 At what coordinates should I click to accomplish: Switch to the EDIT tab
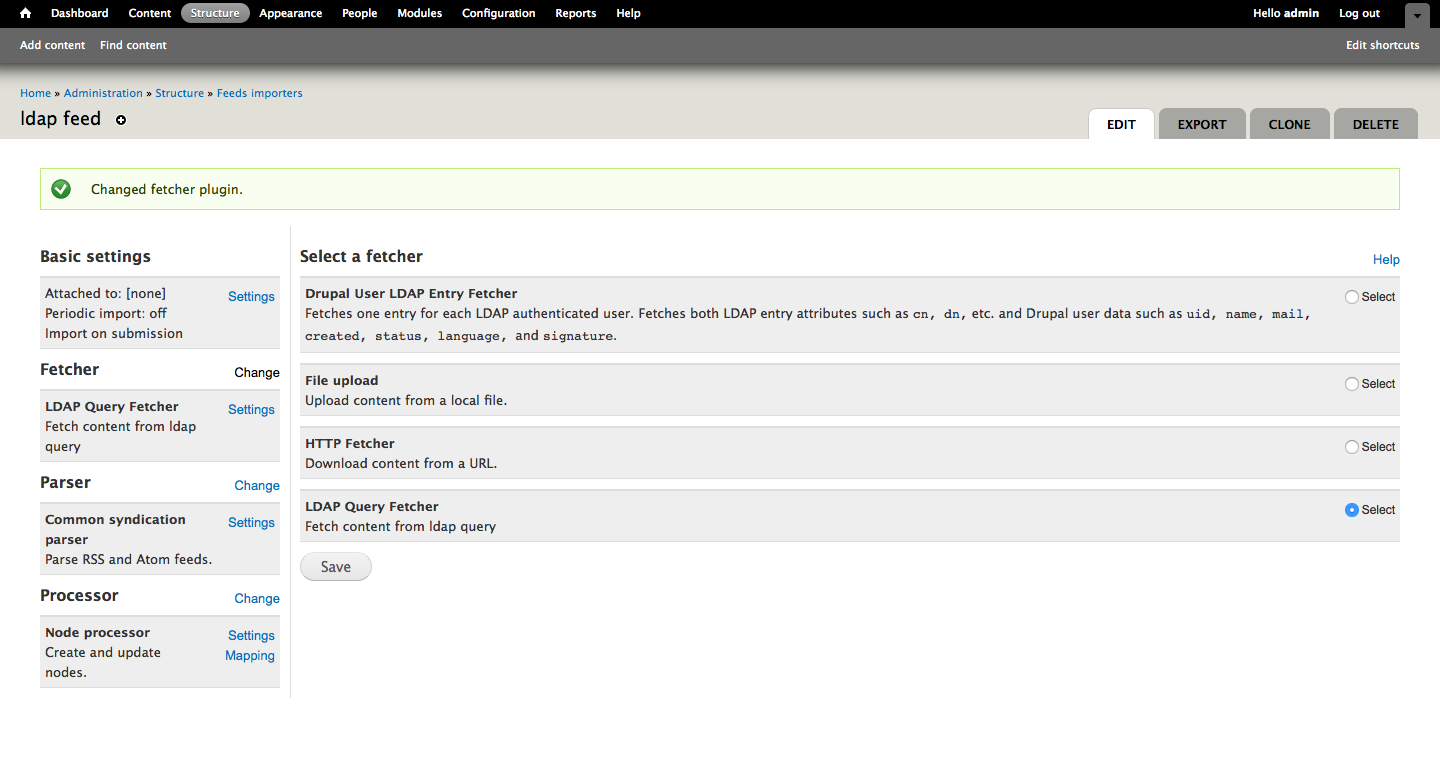1121,124
